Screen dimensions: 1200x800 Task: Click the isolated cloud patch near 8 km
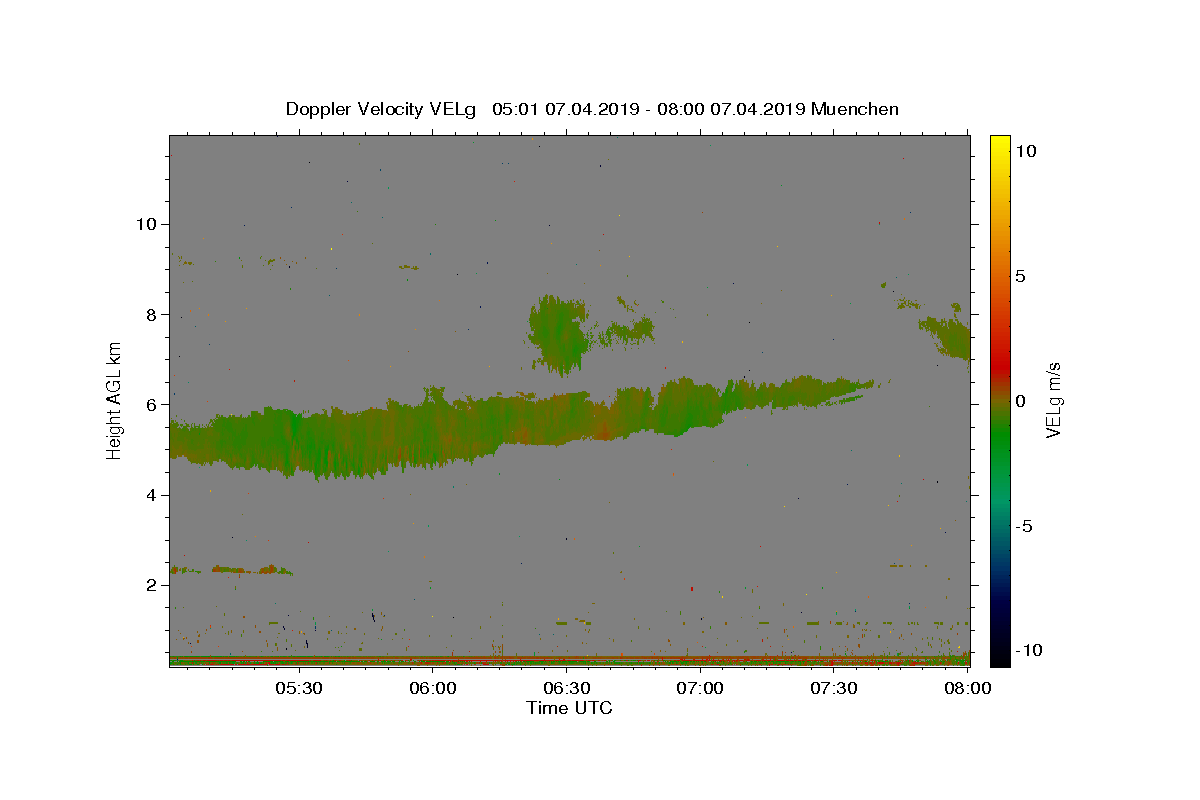[560, 335]
